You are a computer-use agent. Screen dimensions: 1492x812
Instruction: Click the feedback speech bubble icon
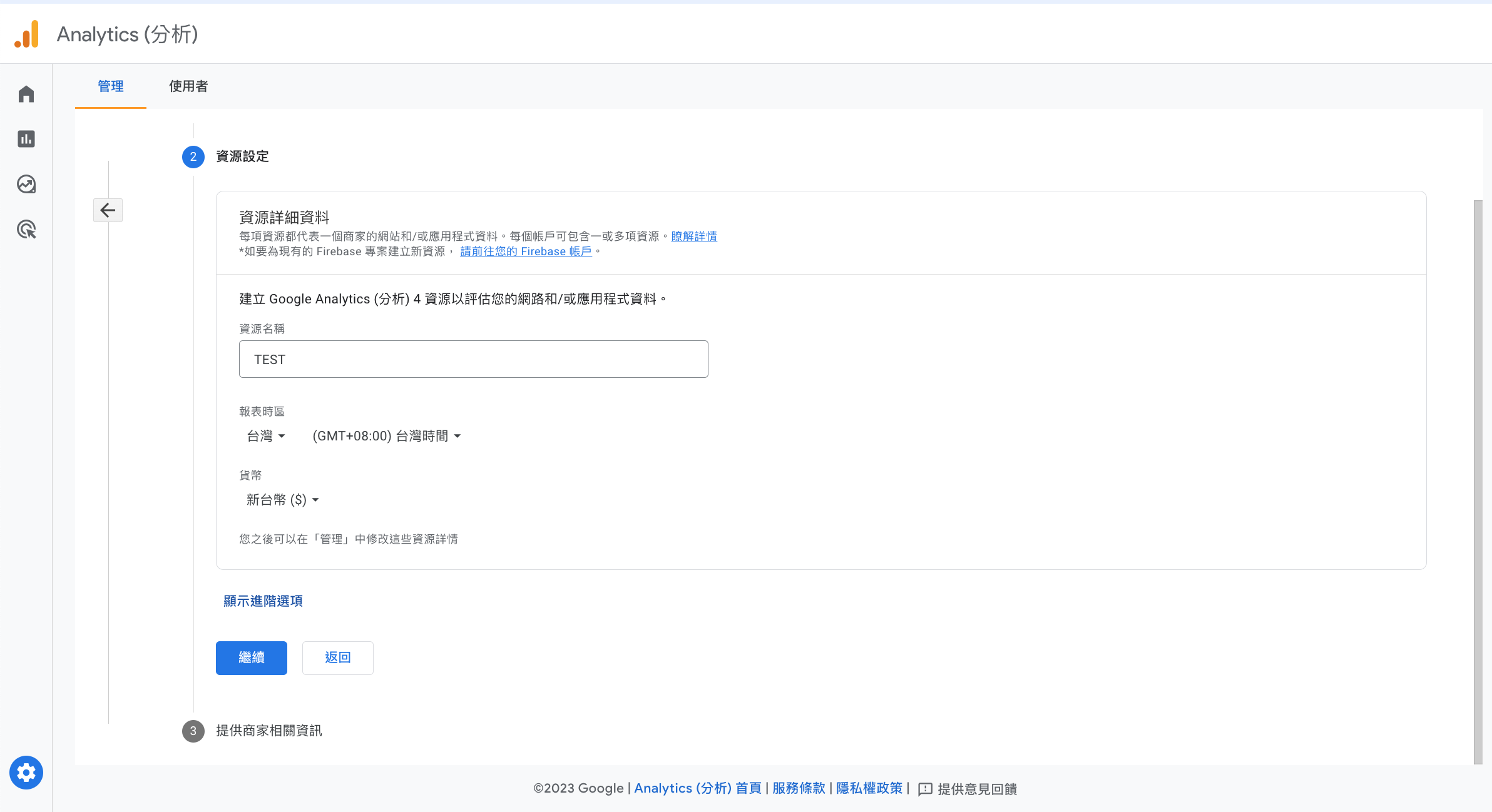[925, 789]
